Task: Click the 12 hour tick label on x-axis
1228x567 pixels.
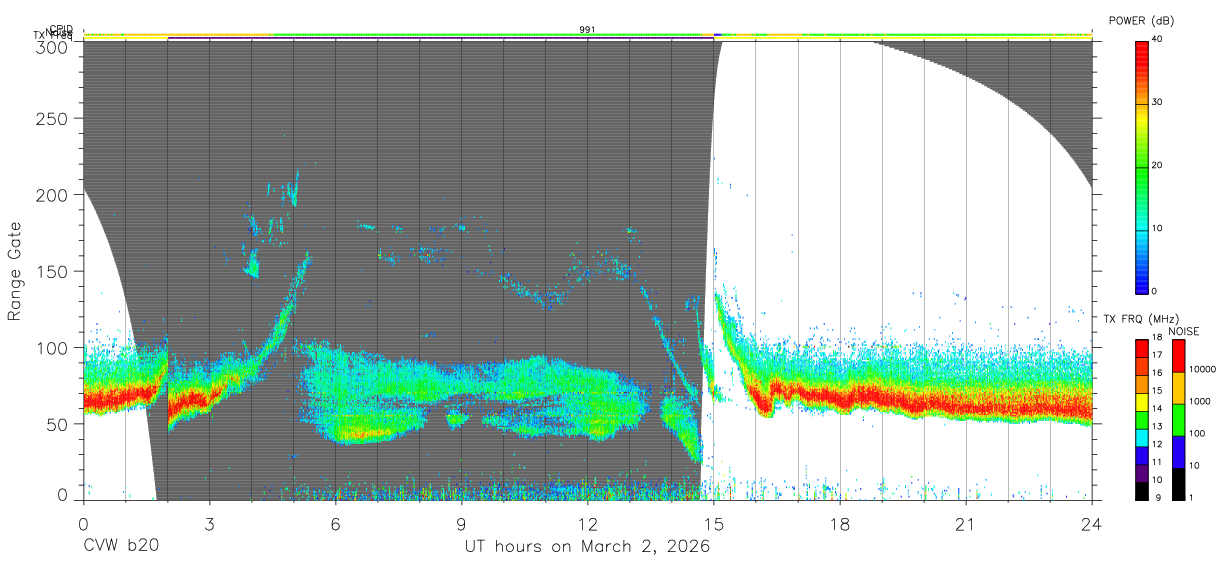Action: pos(588,523)
